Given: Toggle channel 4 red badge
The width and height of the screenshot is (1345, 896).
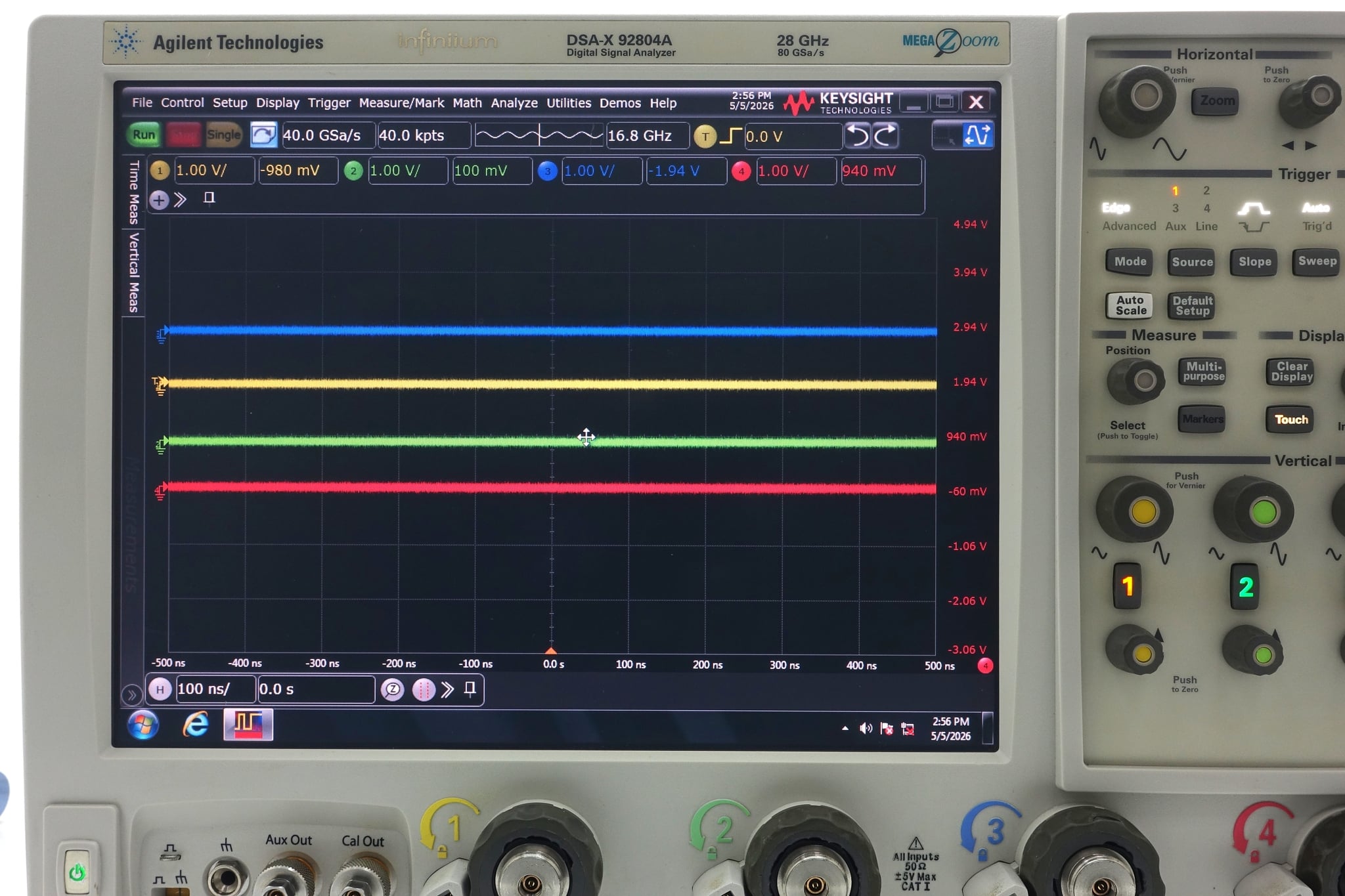Looking at the screenshot, I should pyautogui.click(x=741, y=171).
